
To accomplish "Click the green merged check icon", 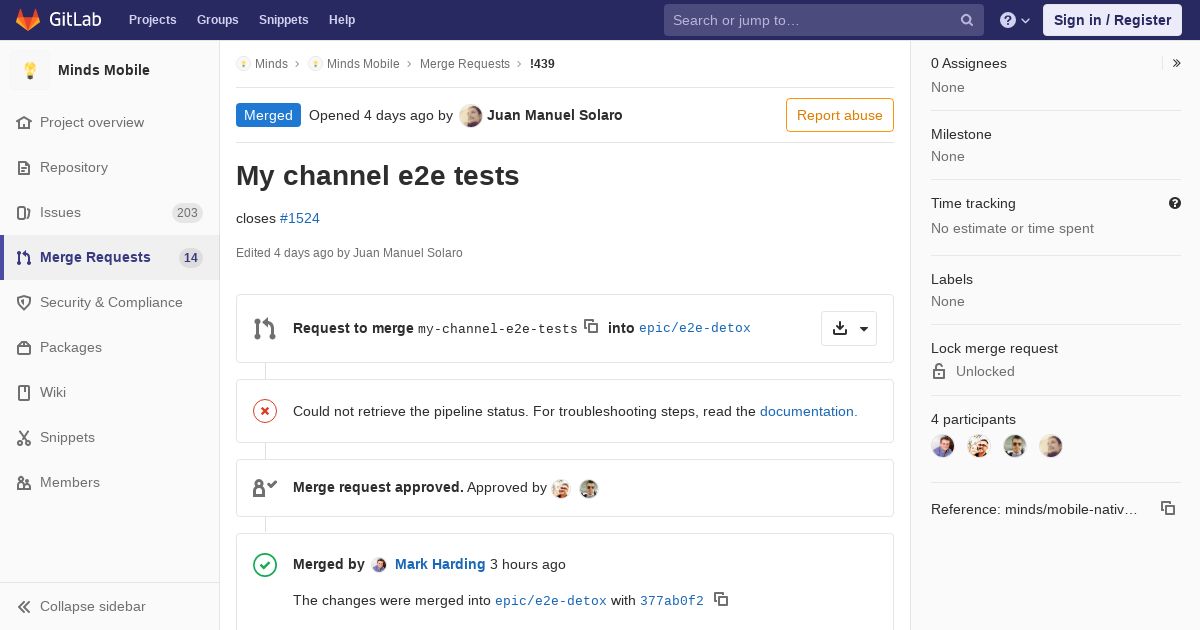I will tap(265, 565).
